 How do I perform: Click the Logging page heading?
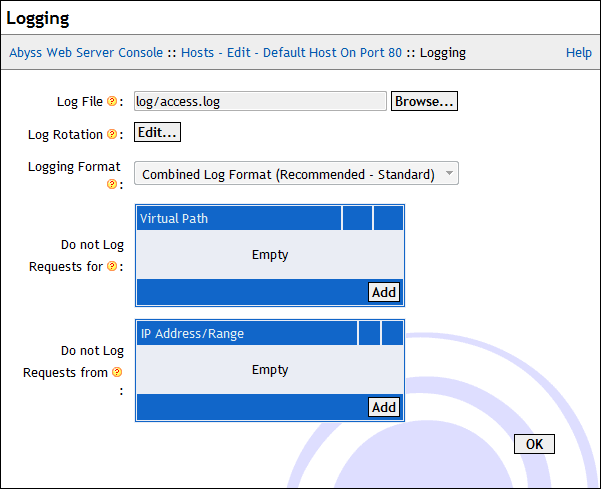(x=38, y=18)
